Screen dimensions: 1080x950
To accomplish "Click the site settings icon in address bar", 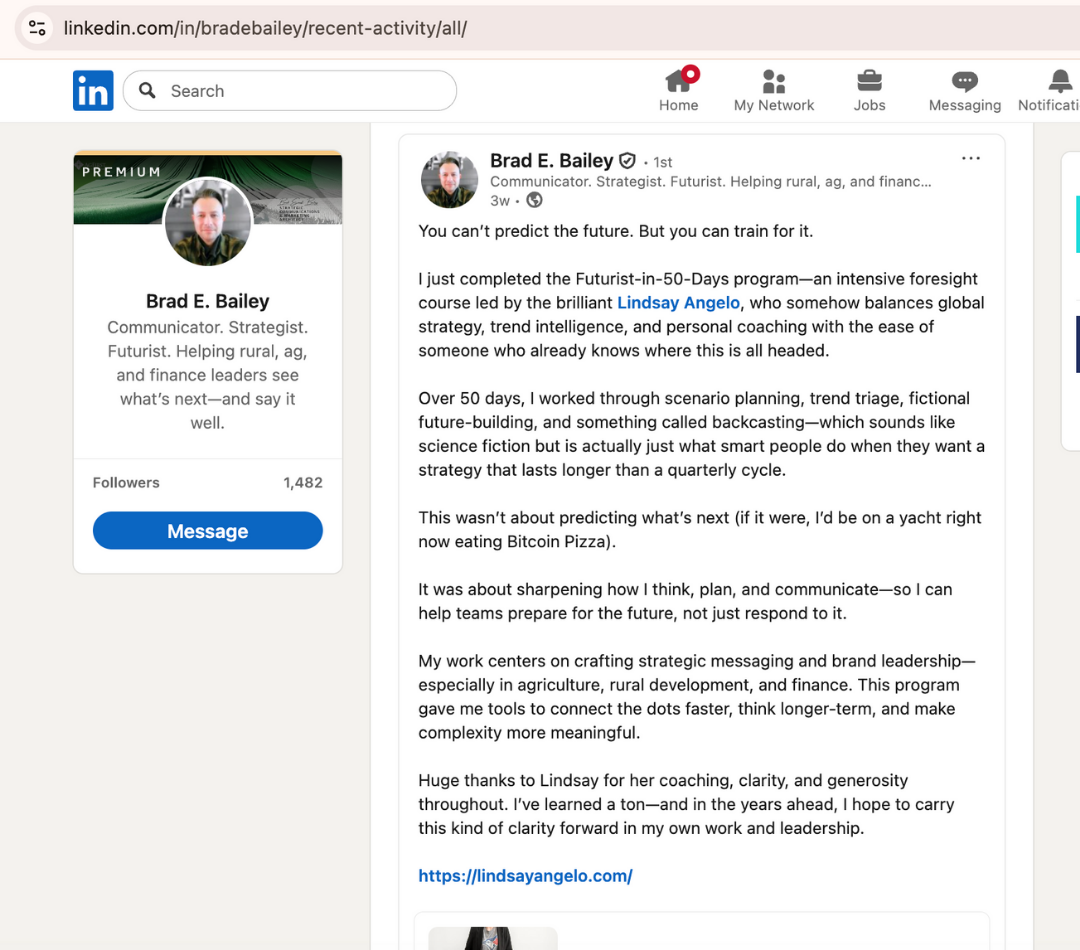I will pyautogui.click(x=37, y=28).
